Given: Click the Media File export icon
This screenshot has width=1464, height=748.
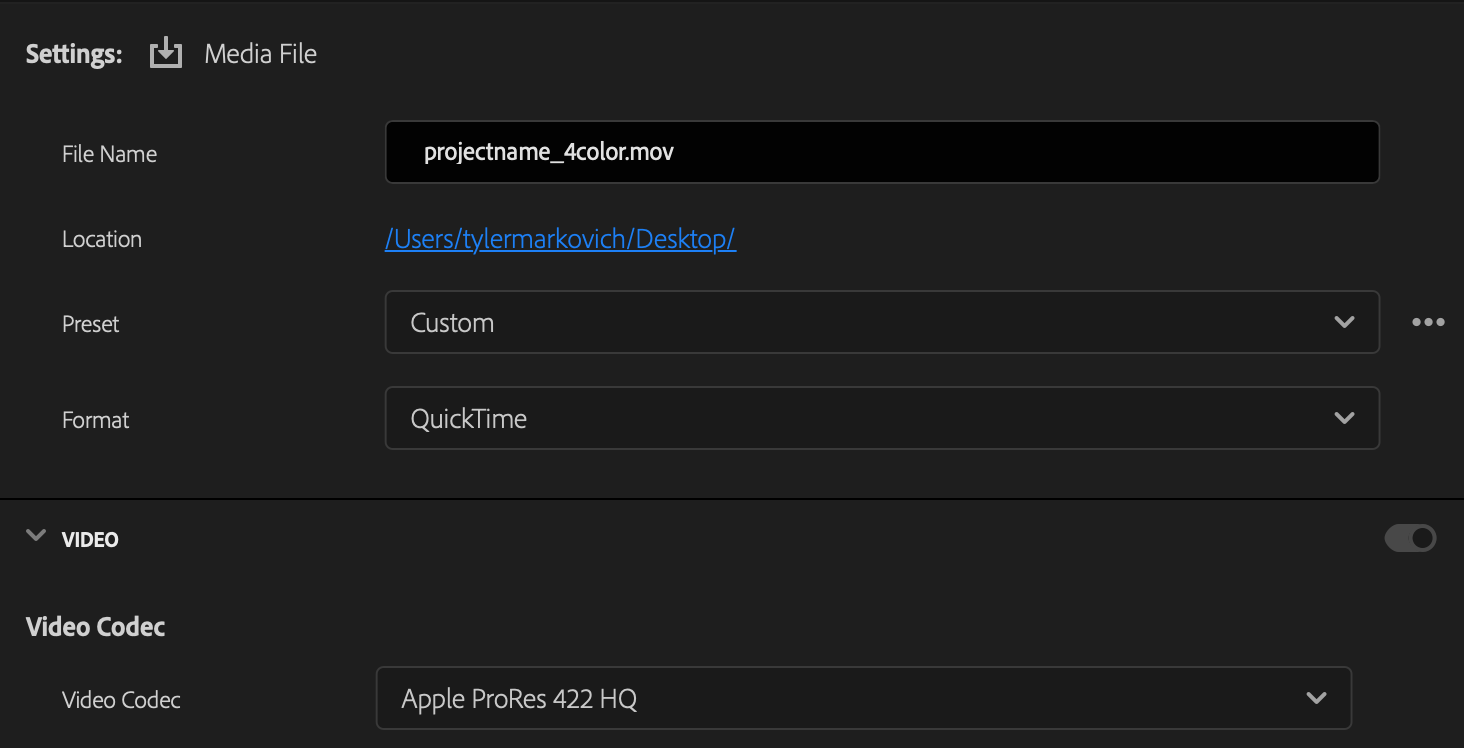Looking at the screenshot, I should pyautogui.click(x=166, y=53).
